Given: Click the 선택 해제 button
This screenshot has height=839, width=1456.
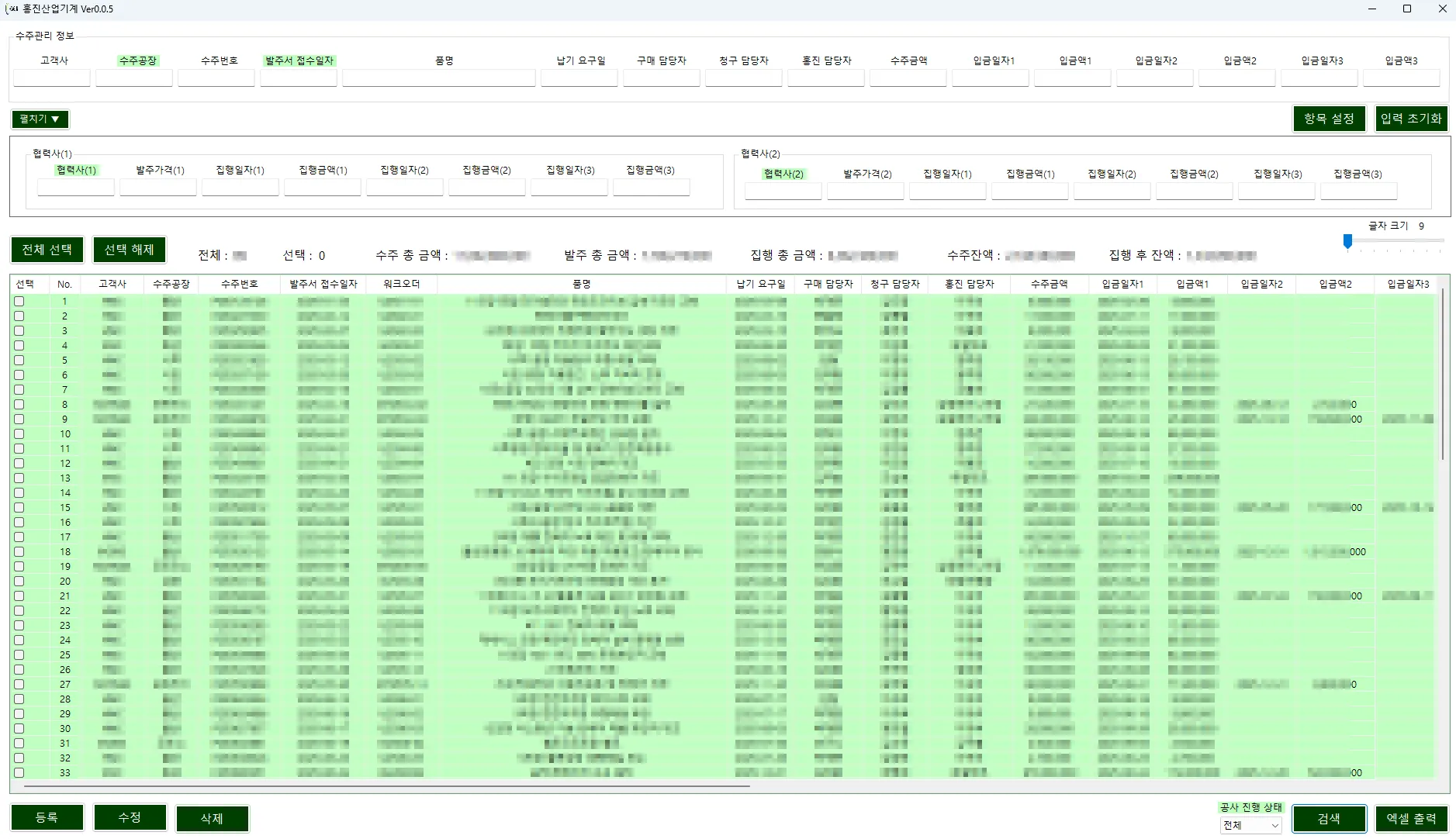Looking at the screenshot, I should pyautogui.click(x=130, y=250).
